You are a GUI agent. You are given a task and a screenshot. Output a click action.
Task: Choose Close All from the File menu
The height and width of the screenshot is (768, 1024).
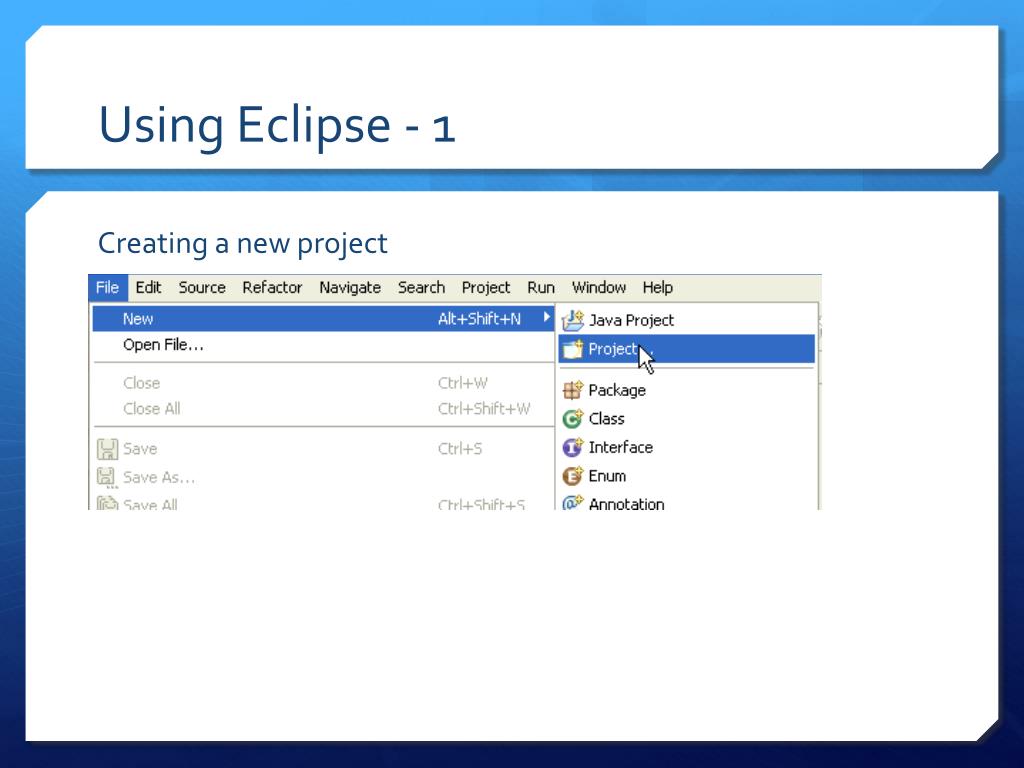[x=323, y=408]
